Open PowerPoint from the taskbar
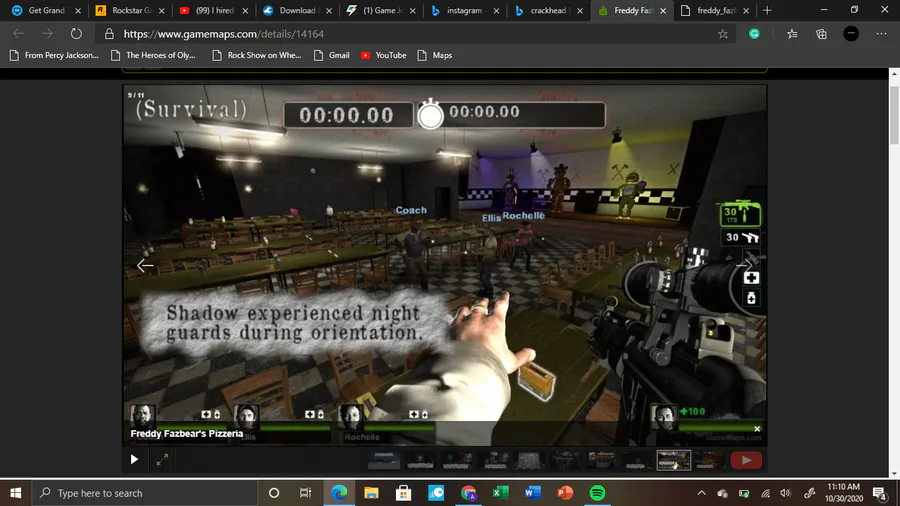 [x=565, y=493]
